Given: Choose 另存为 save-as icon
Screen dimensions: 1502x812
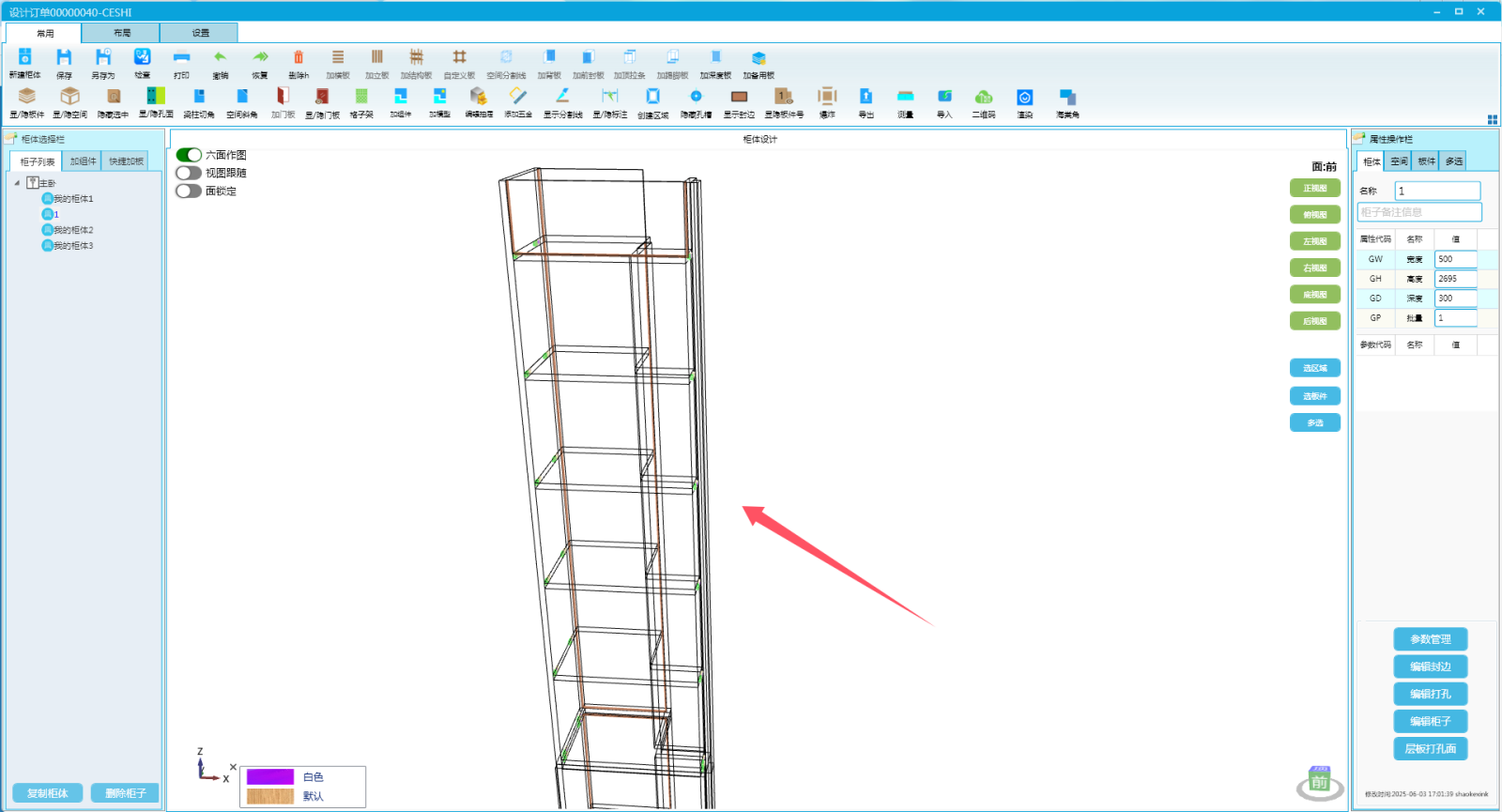Looking at the screenshot, I should pos(103,57).
